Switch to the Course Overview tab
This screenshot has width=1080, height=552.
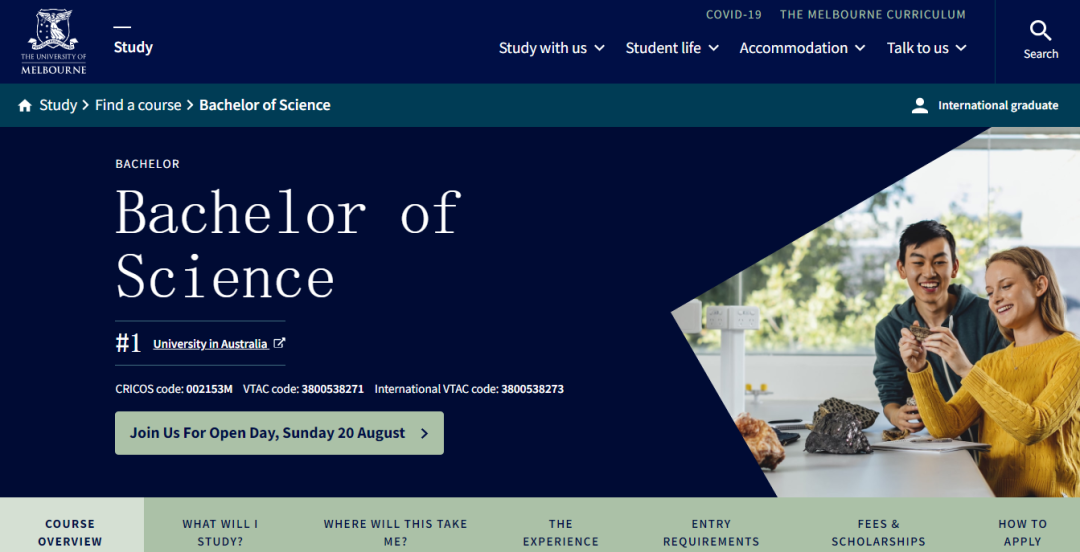click(x=70, y=532)
